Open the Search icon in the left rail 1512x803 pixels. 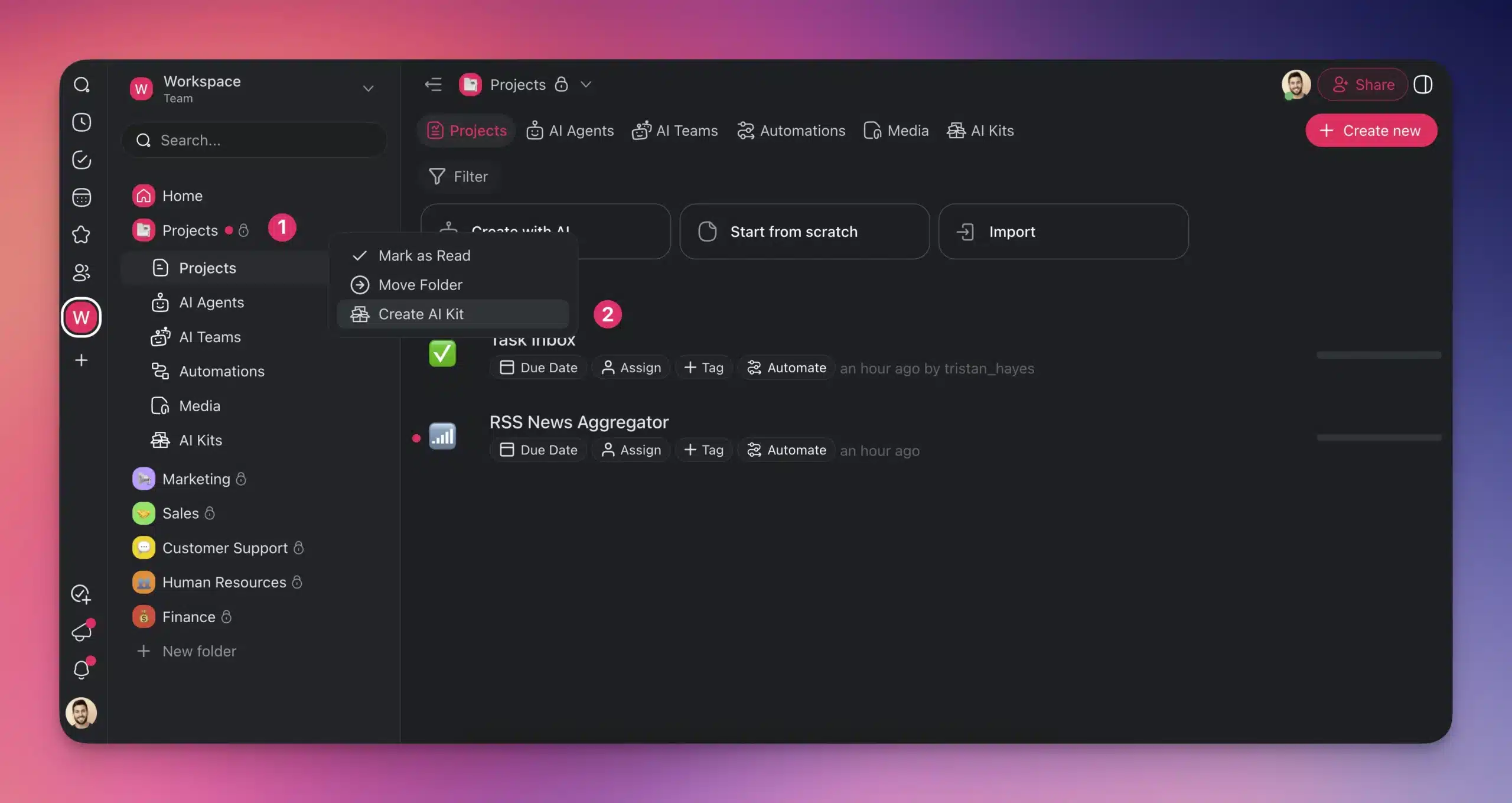click(x=82, y=84)
